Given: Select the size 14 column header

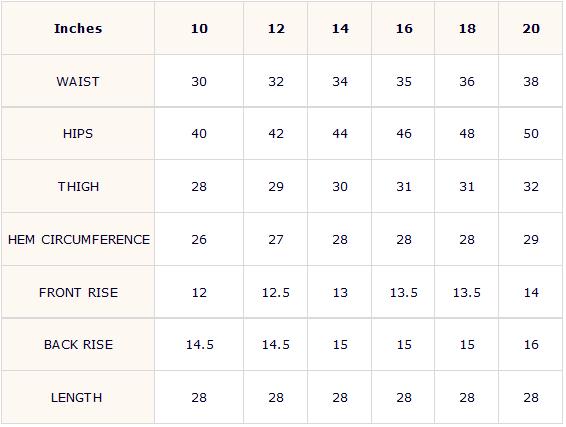Looking at the screenshot, I should point(340,29).
